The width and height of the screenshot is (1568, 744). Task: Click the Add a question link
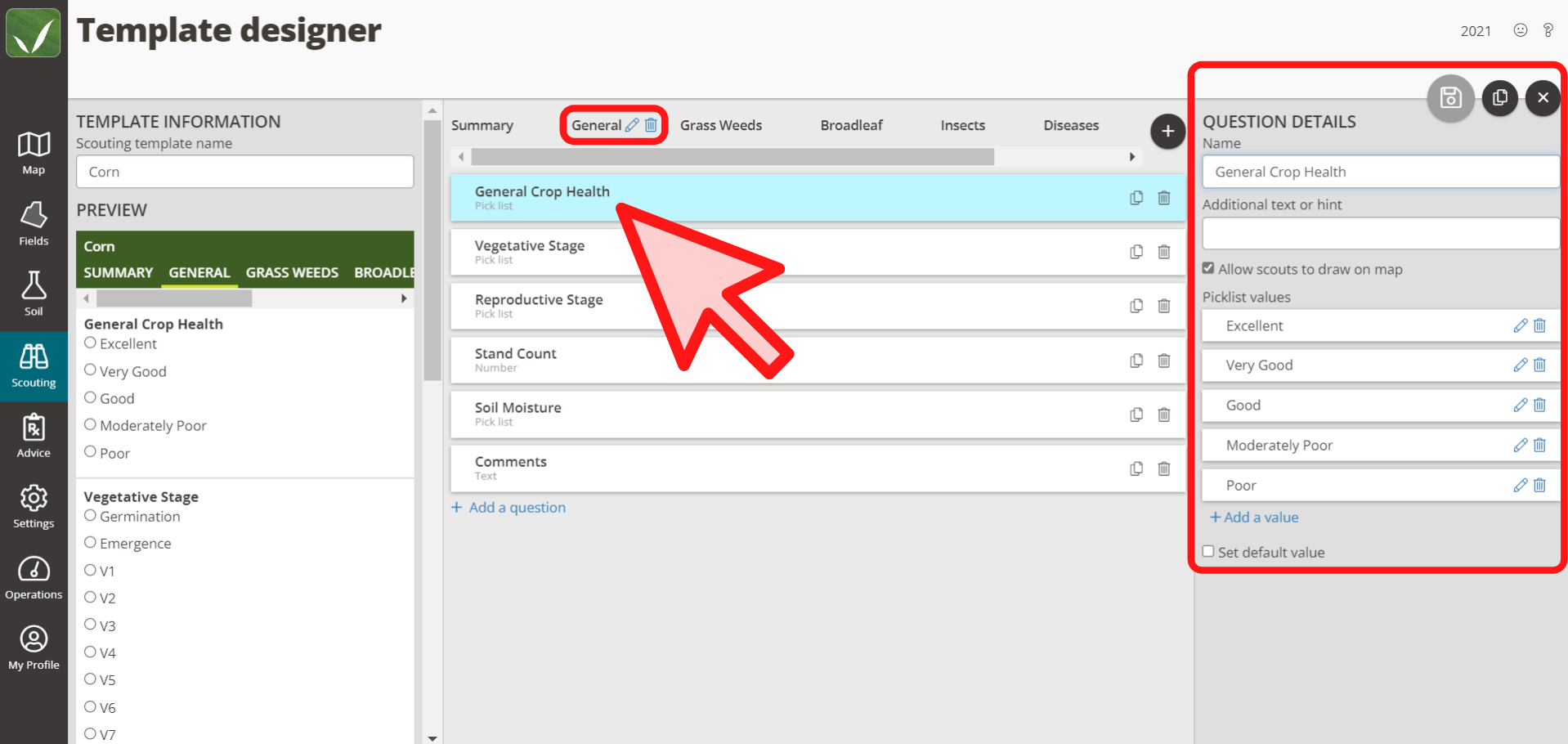[x=508, y=507]
